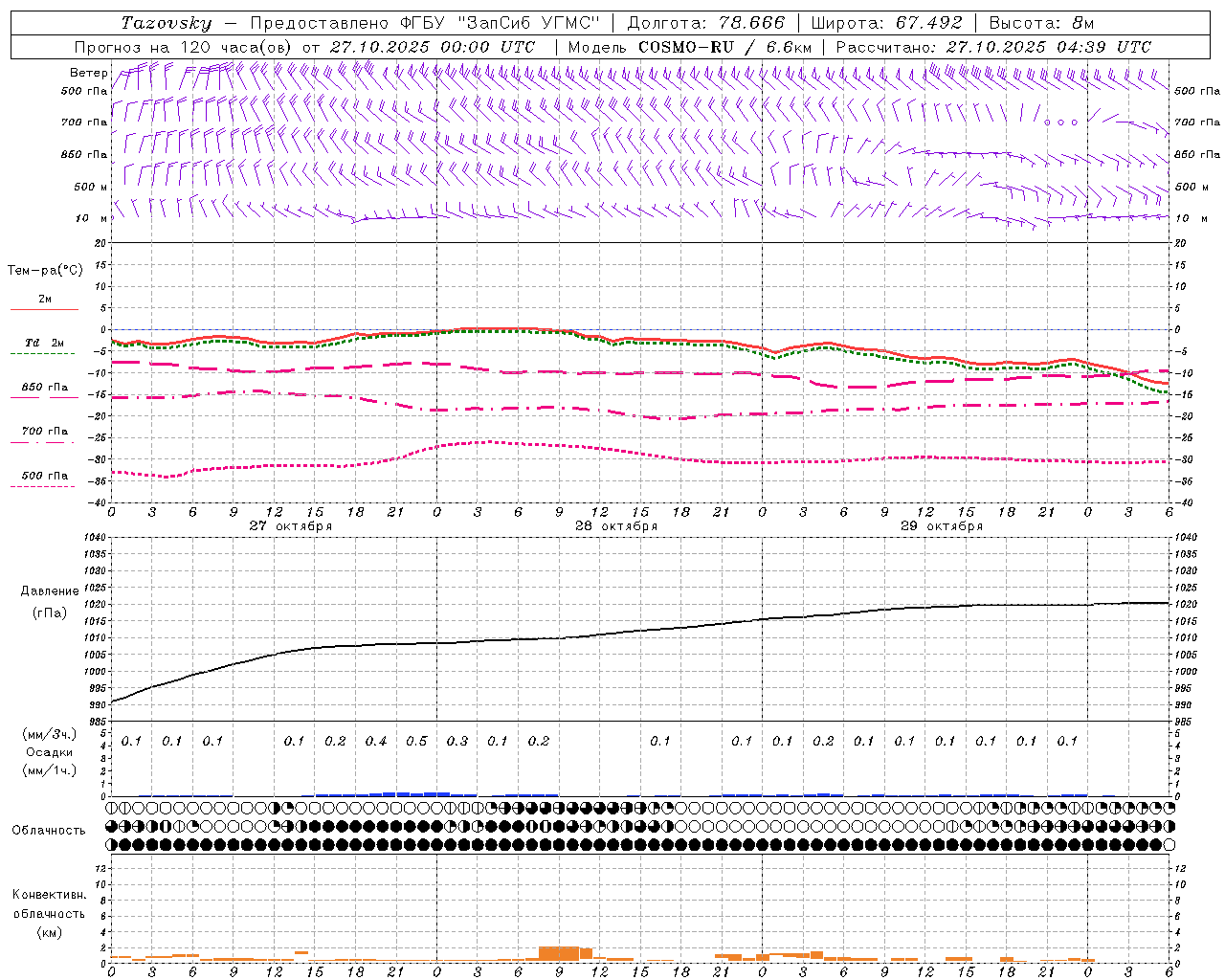Image resolution: width=1225 pixels, height=980 pixels.
Task: Click the (мм/3ч.) precipitation unit label
Action: (49, 735)
